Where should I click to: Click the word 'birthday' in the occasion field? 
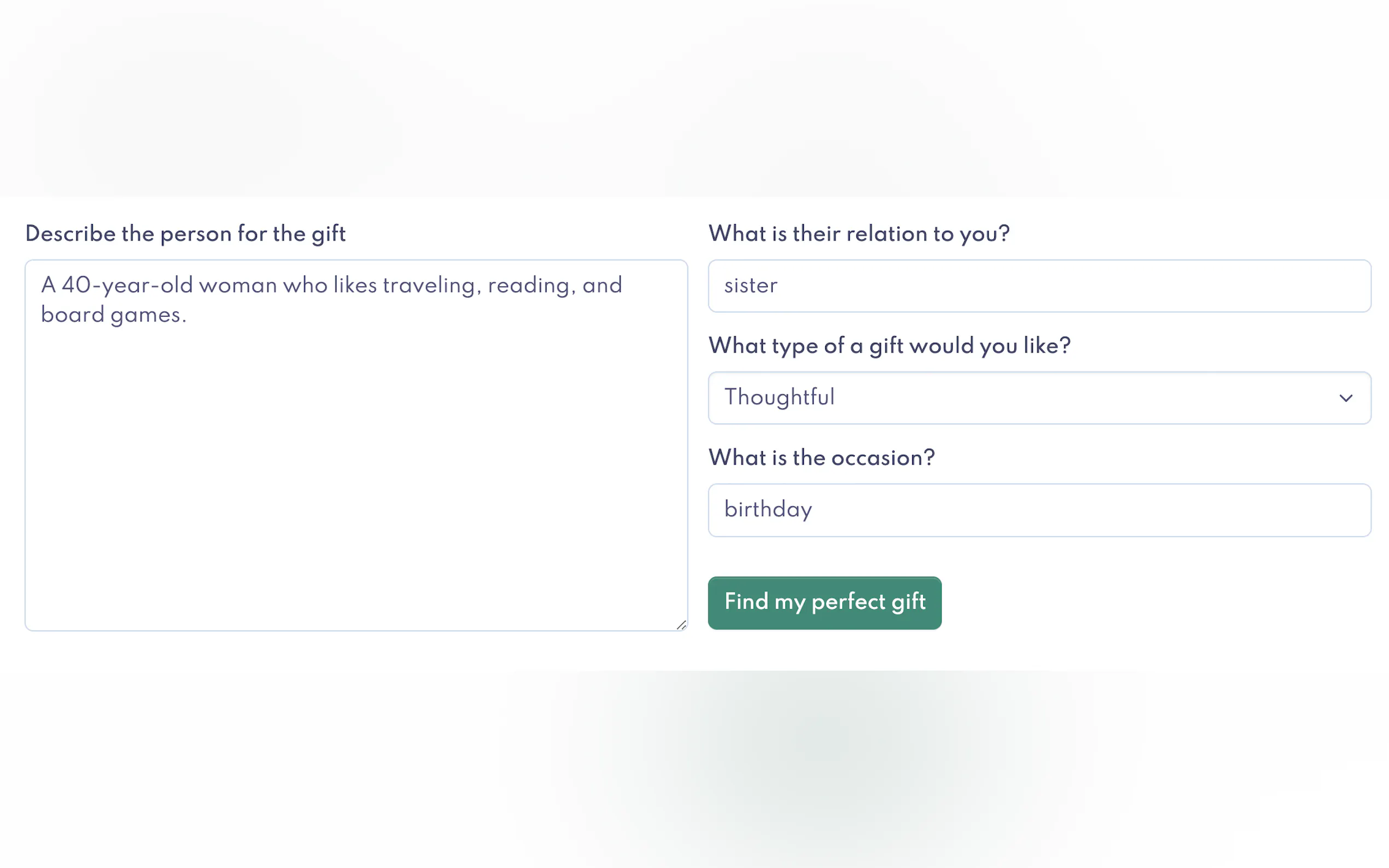[x=768, y=510]
